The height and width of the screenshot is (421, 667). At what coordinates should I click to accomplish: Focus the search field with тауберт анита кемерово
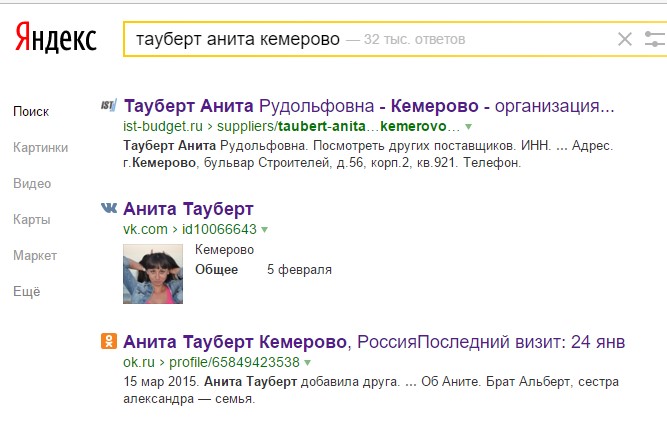395,39
